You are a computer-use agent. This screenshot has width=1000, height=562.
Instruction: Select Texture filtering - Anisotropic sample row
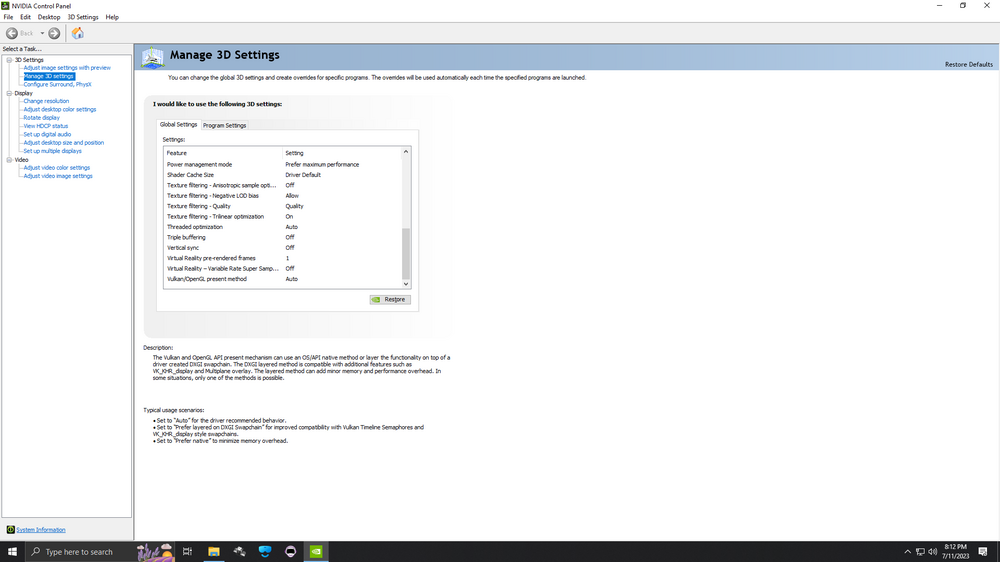(283, 185)
